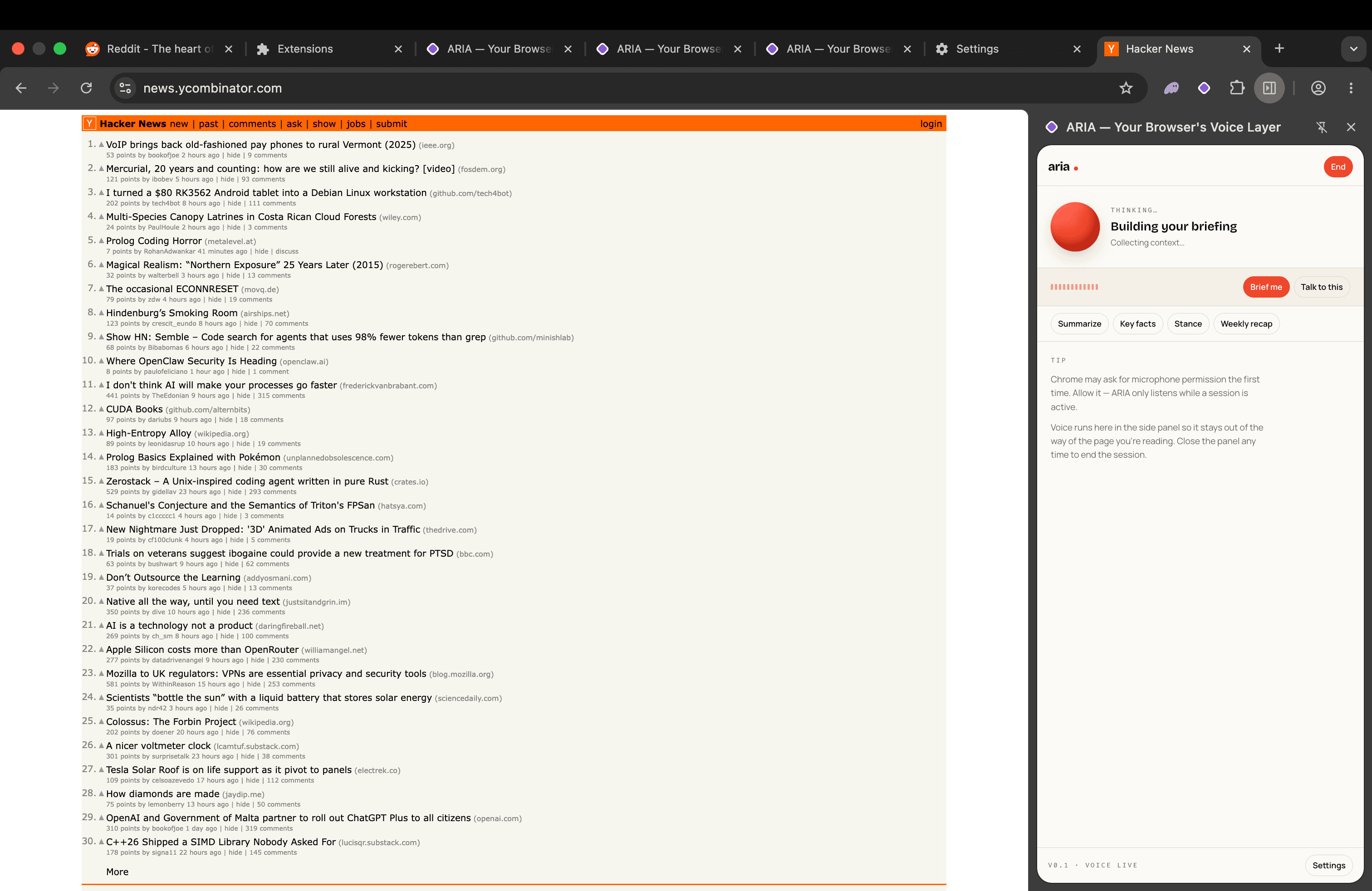Open the 'ask' section
The image size is (1372, 891).
pos(294,123)
